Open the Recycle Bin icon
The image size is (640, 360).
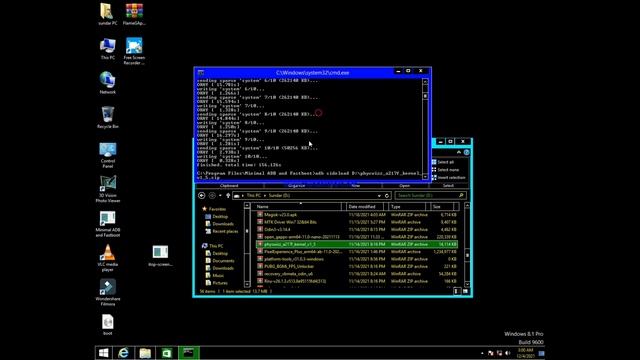107,117
